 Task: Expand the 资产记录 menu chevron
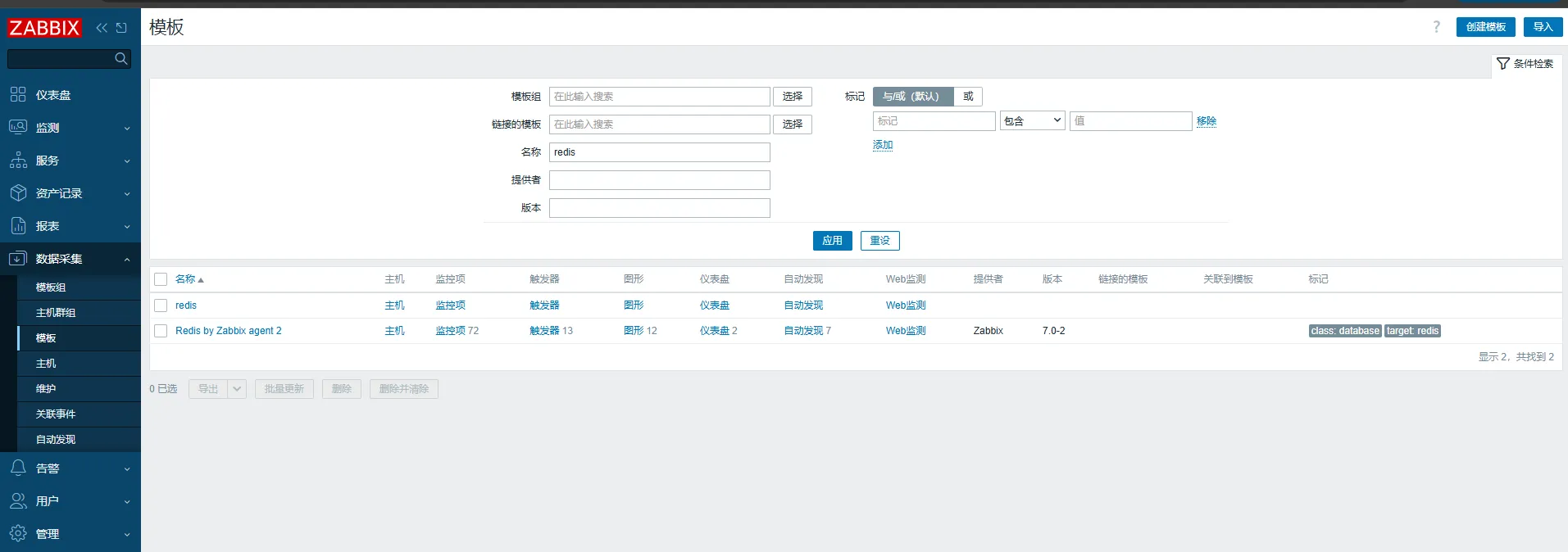(x=127, y=193)
